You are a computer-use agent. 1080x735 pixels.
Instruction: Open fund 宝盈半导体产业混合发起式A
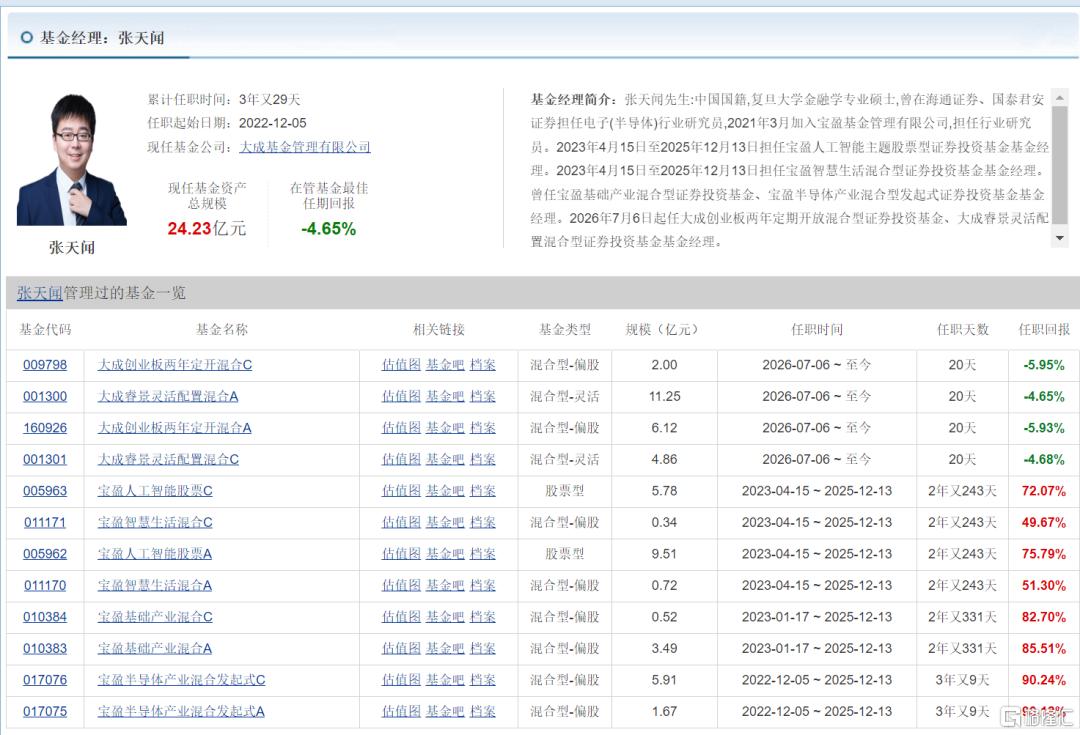pyautogui.click(x=181, y=712)
